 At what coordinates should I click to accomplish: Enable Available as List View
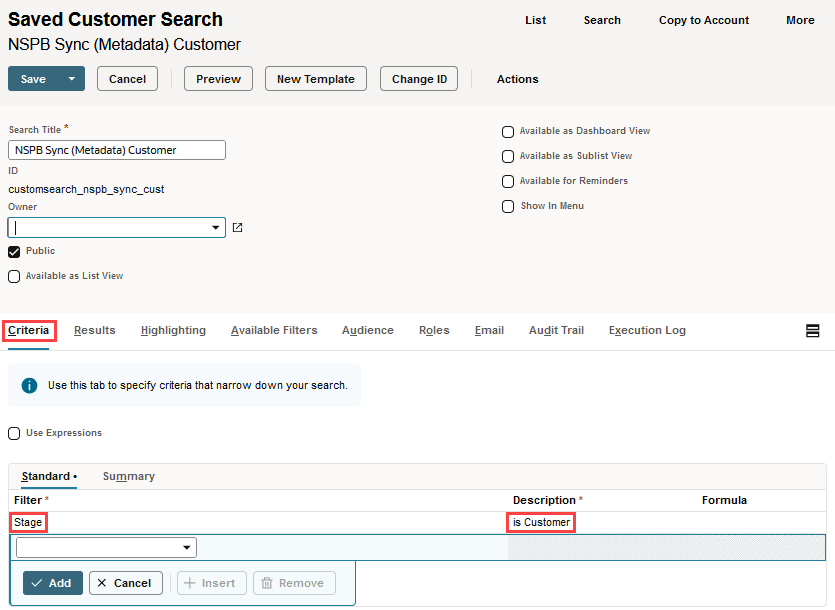14,276
